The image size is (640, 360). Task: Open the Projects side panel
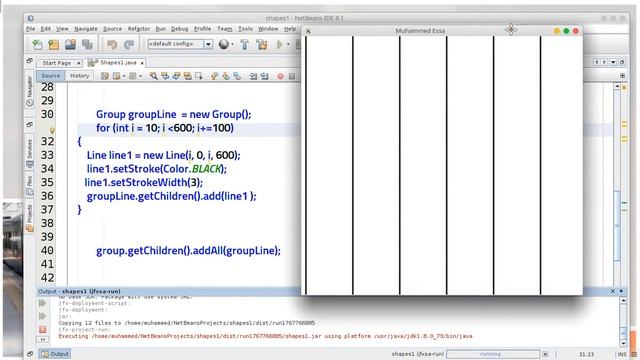click(x=29, y=218)
